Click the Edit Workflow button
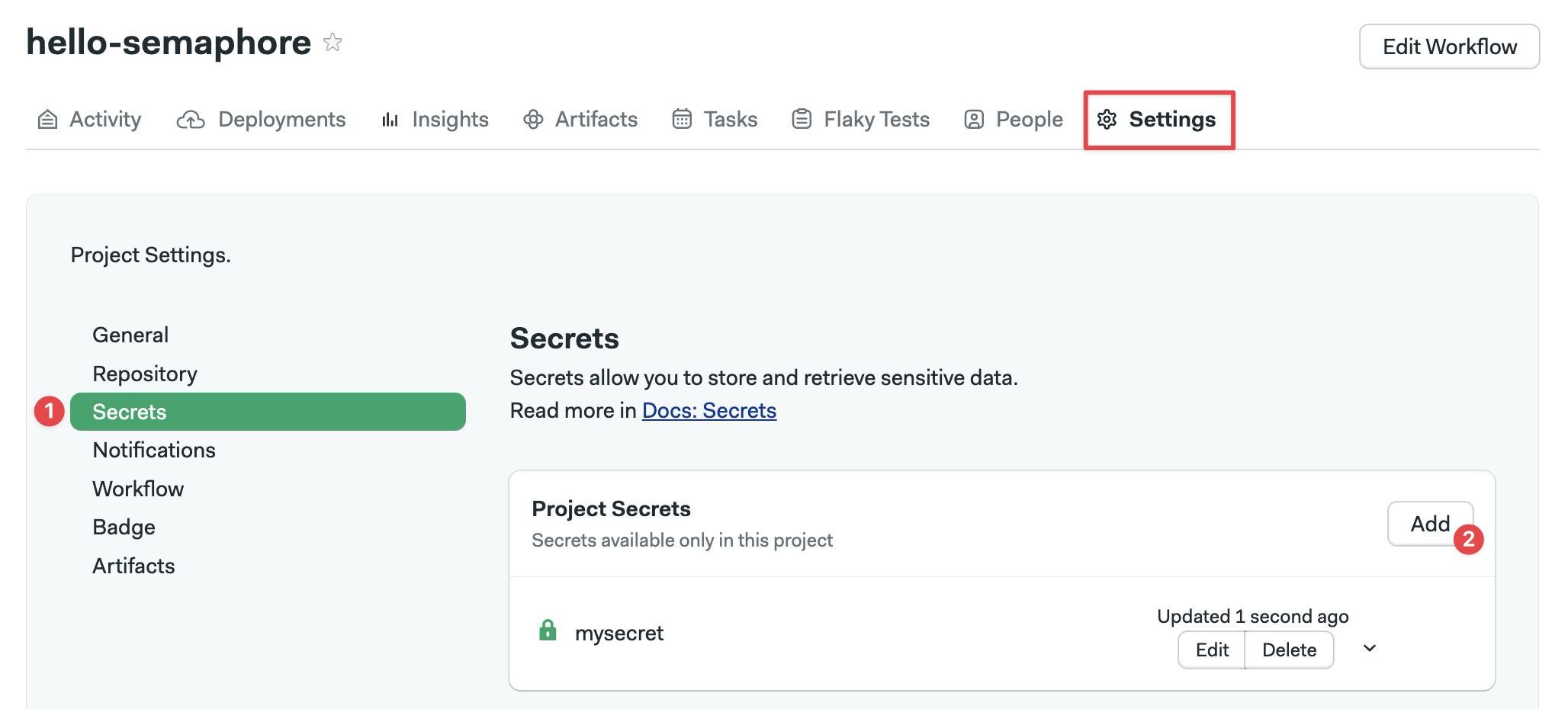The image size is (1568, 709). (x=1449, y=47)
